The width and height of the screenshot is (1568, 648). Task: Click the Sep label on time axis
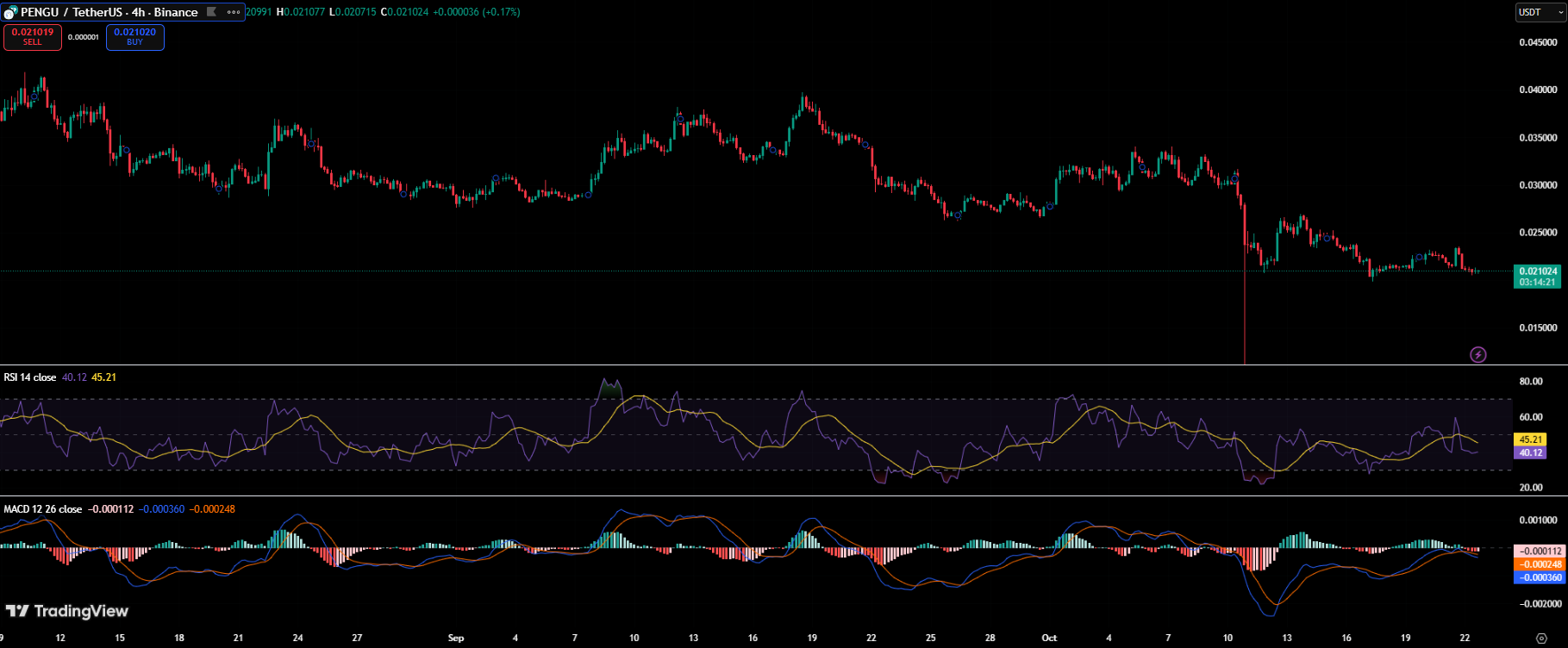point(456,638)
